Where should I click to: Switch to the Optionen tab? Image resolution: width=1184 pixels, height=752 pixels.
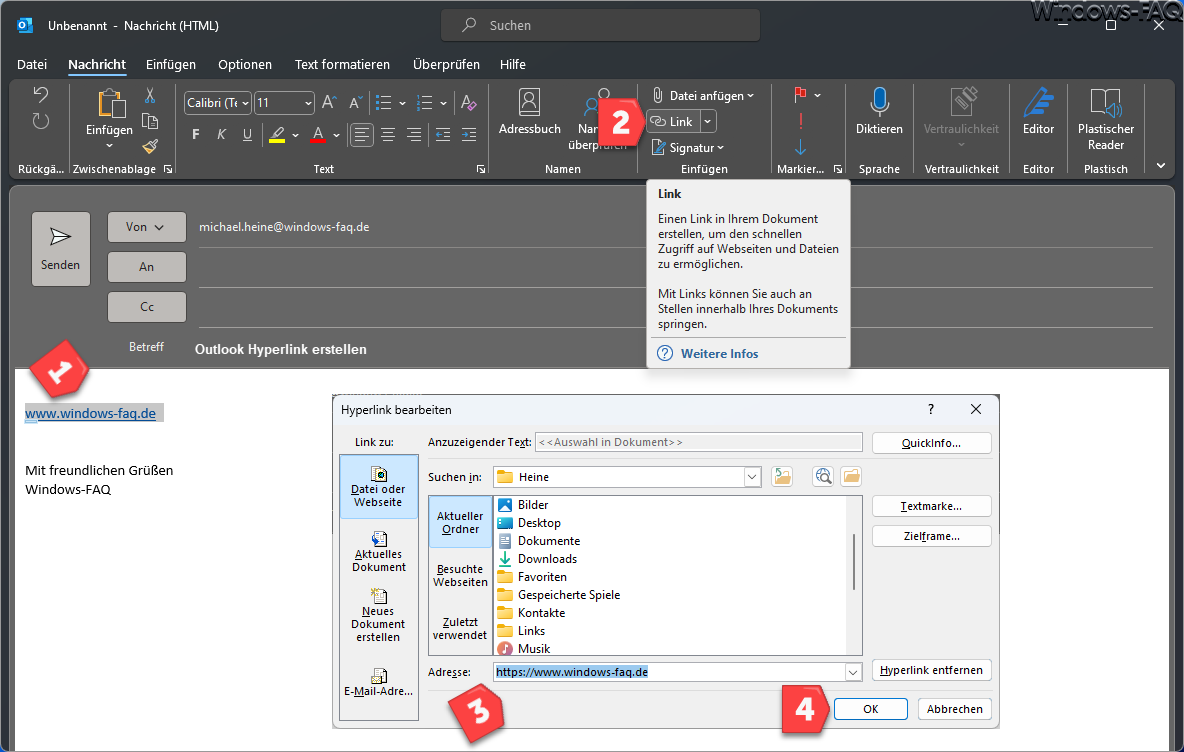pyautogui.click(x=245, y=64)
